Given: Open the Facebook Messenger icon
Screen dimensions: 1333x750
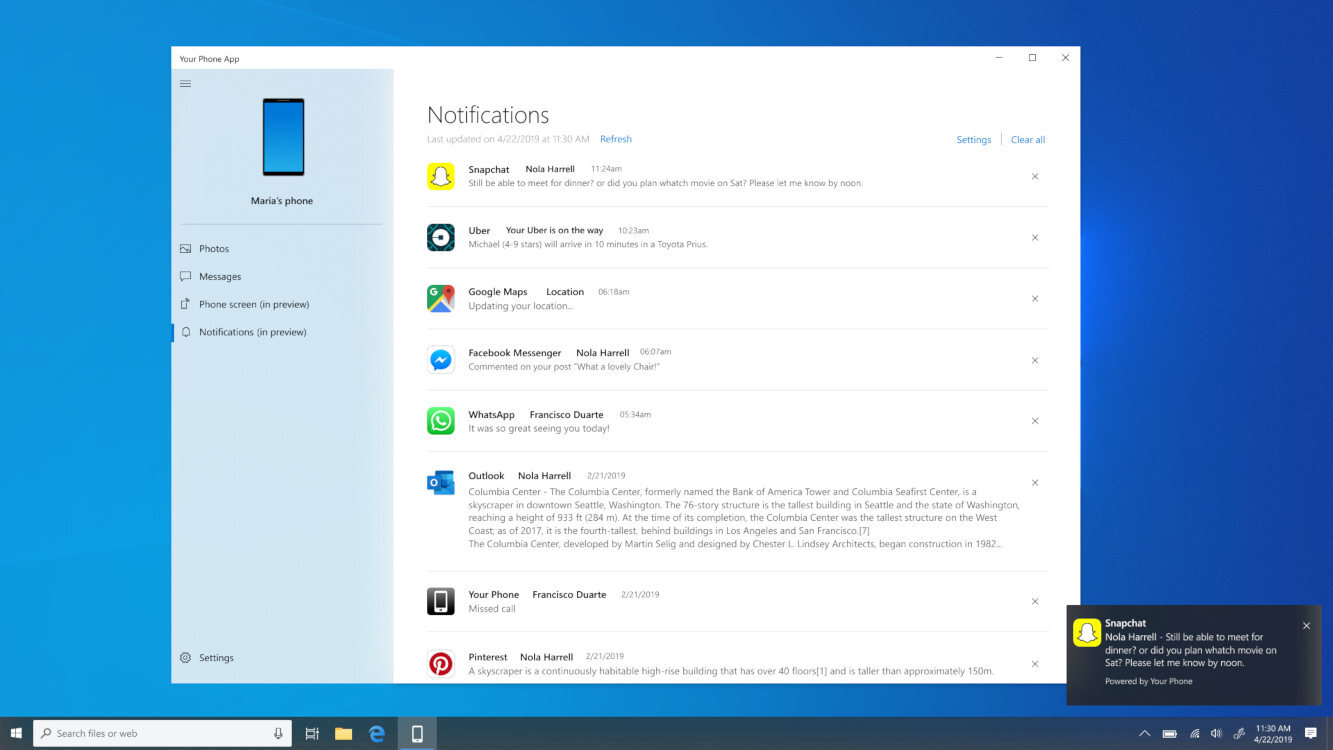Looking at the screenshot, I should tap(440, 359).
